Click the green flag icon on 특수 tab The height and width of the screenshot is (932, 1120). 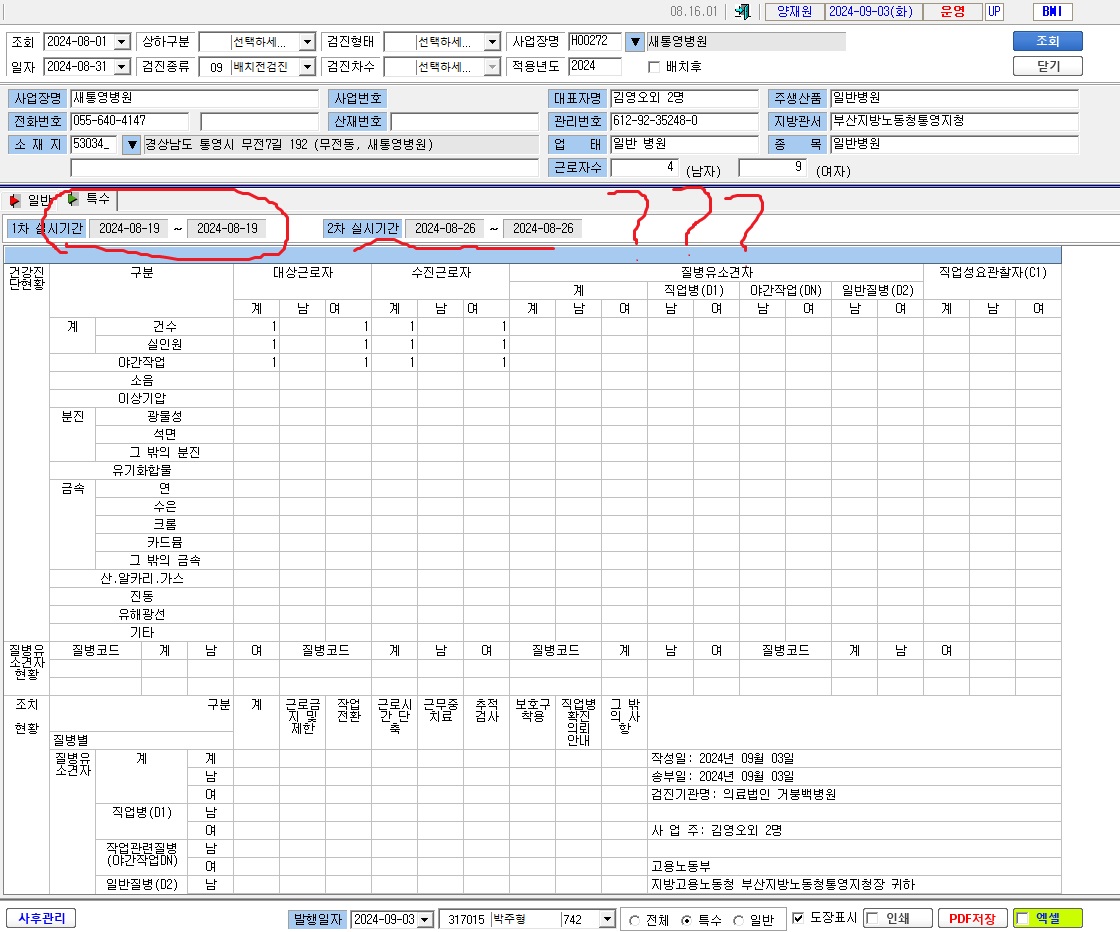(x=73, y=199)
